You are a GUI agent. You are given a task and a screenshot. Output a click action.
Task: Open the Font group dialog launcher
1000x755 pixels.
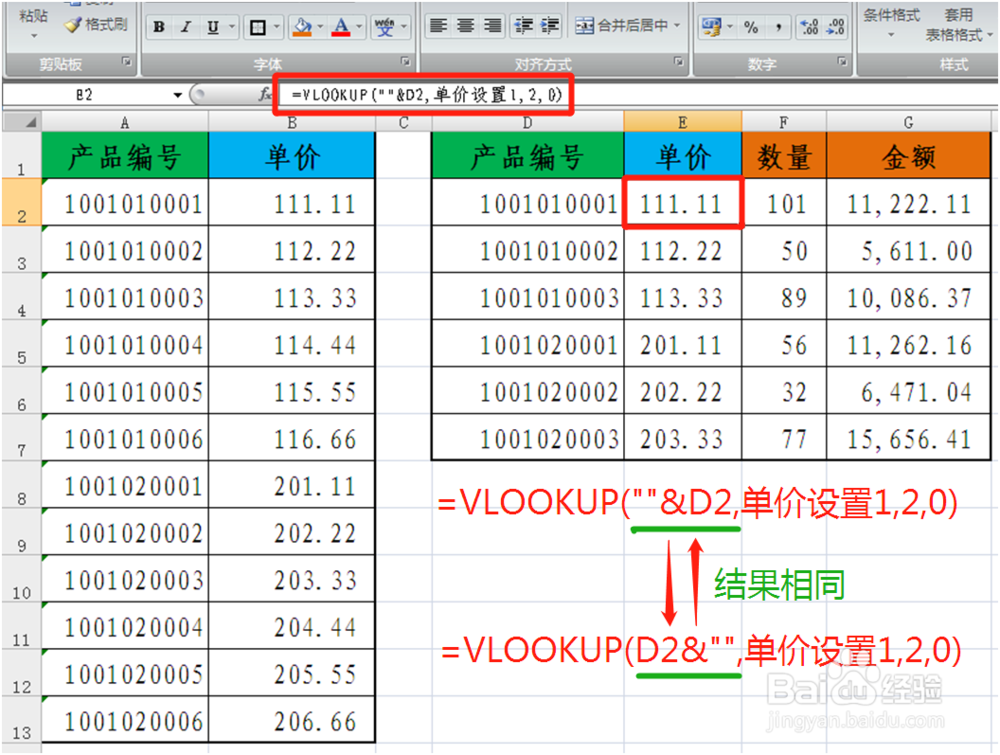(x=406, y=60)
